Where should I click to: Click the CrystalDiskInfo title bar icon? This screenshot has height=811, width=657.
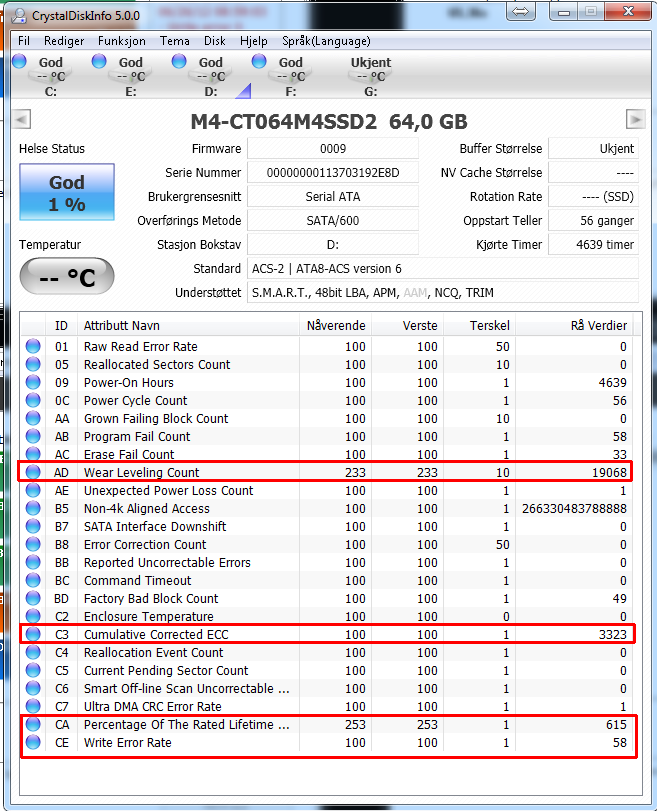tap(19, 16)
